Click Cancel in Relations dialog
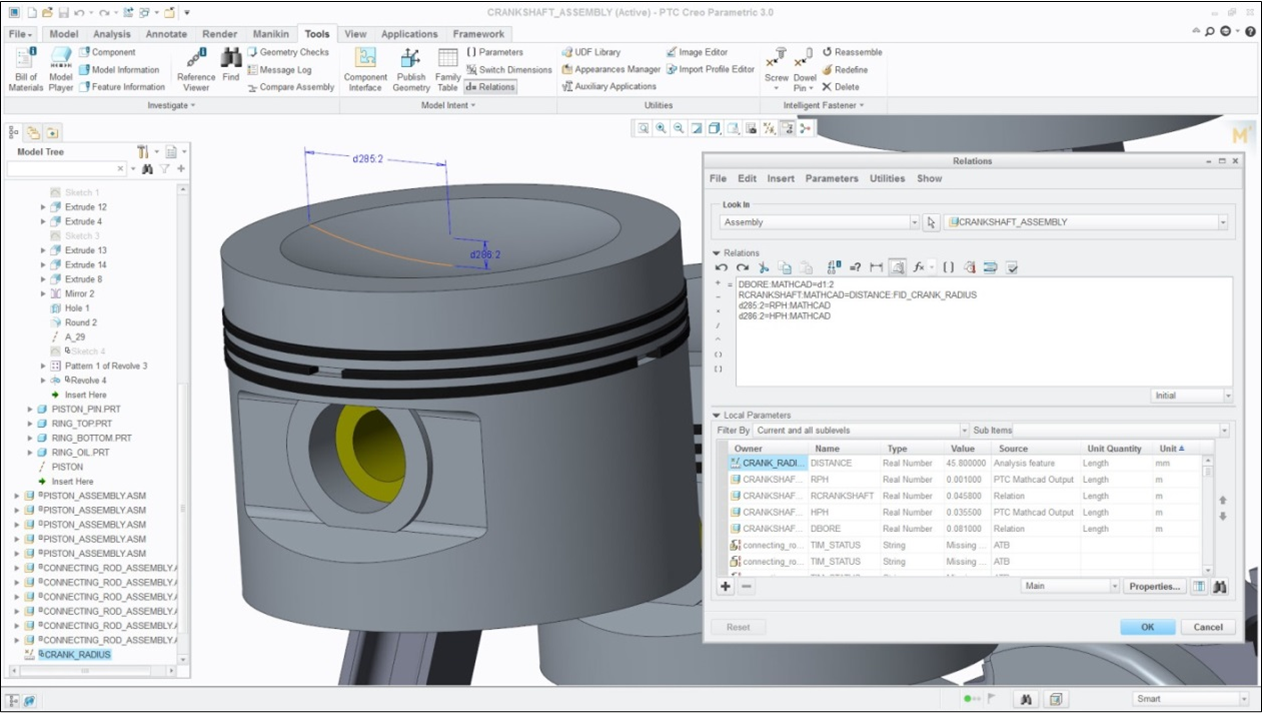 click(x=1208, y=627)
